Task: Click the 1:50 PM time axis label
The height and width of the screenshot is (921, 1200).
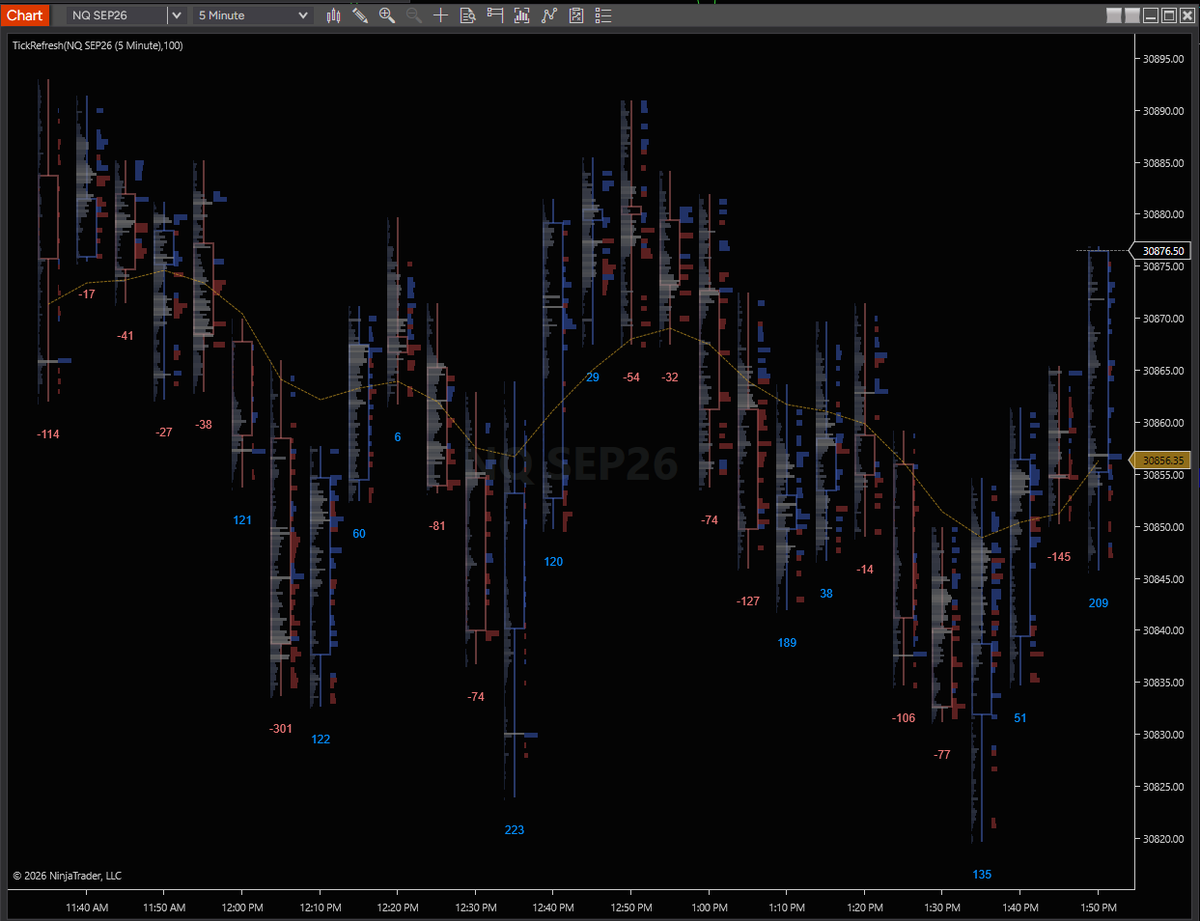Action: tap(1098, 907)
